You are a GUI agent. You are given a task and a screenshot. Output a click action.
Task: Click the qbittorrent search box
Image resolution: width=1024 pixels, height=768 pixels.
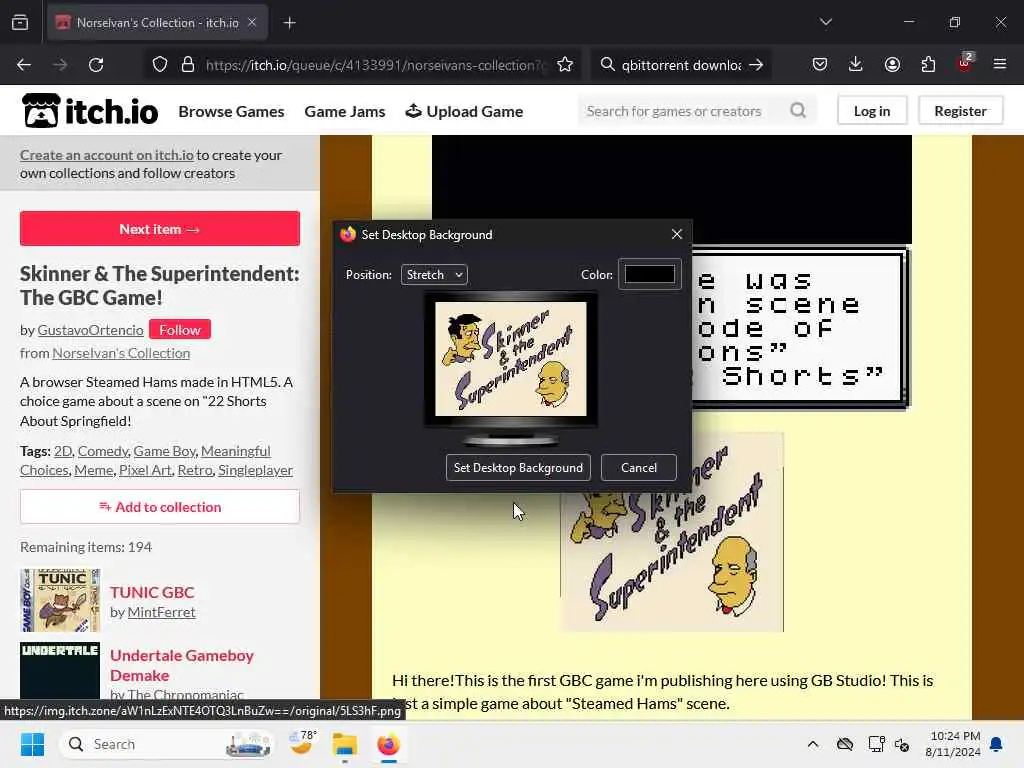(x=680, y=65)
